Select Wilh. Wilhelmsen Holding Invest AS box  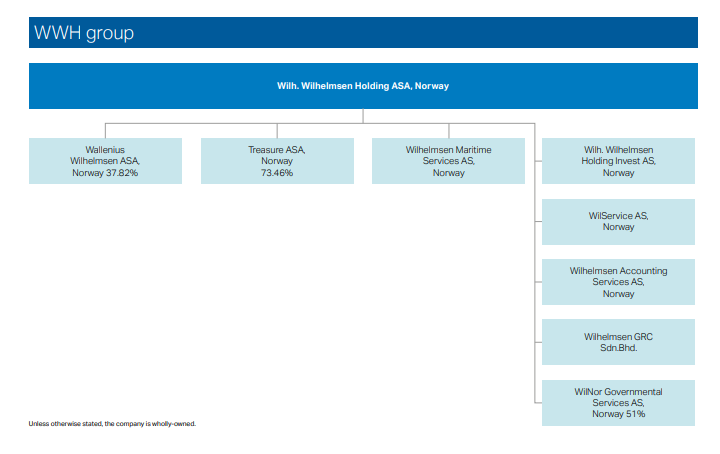618,161
